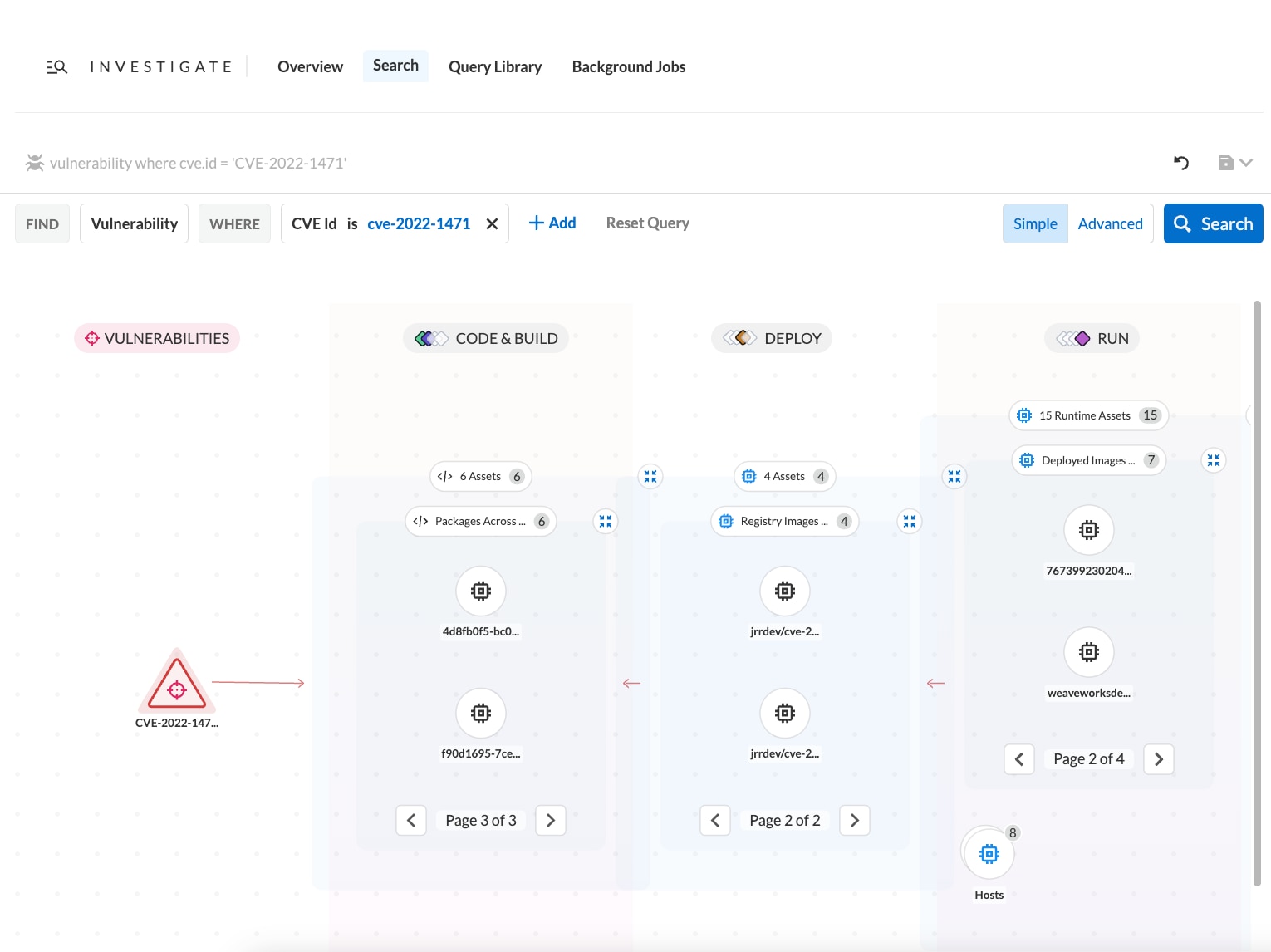Click the jrrdev/cve-2 registry image node
1271x952 pixels.
pyautogui.click(x=784, y=590)
